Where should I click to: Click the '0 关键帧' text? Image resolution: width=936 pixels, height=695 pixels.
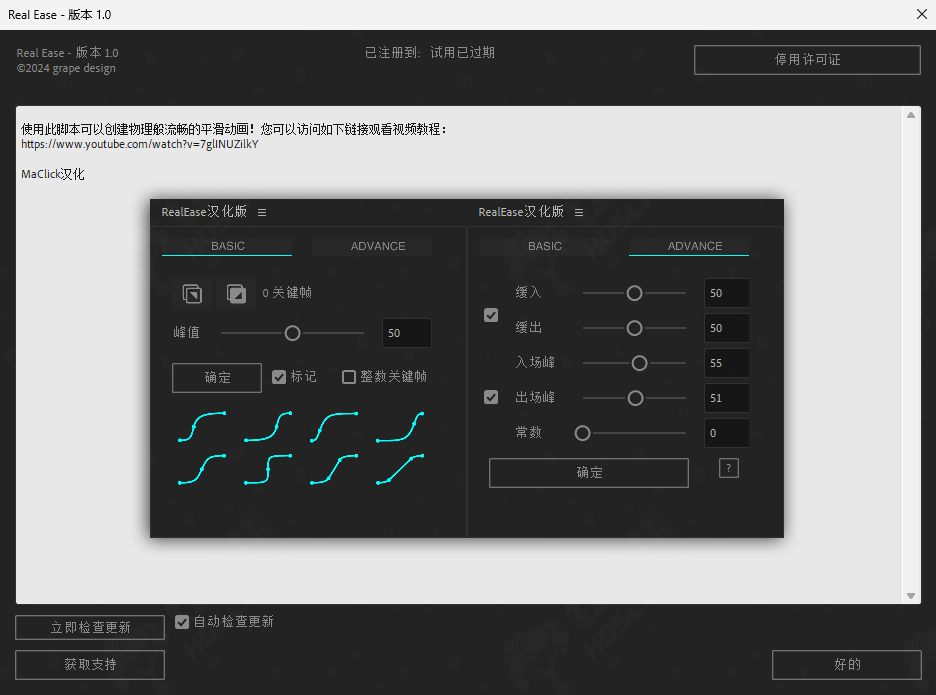click(x=287, y=293)
